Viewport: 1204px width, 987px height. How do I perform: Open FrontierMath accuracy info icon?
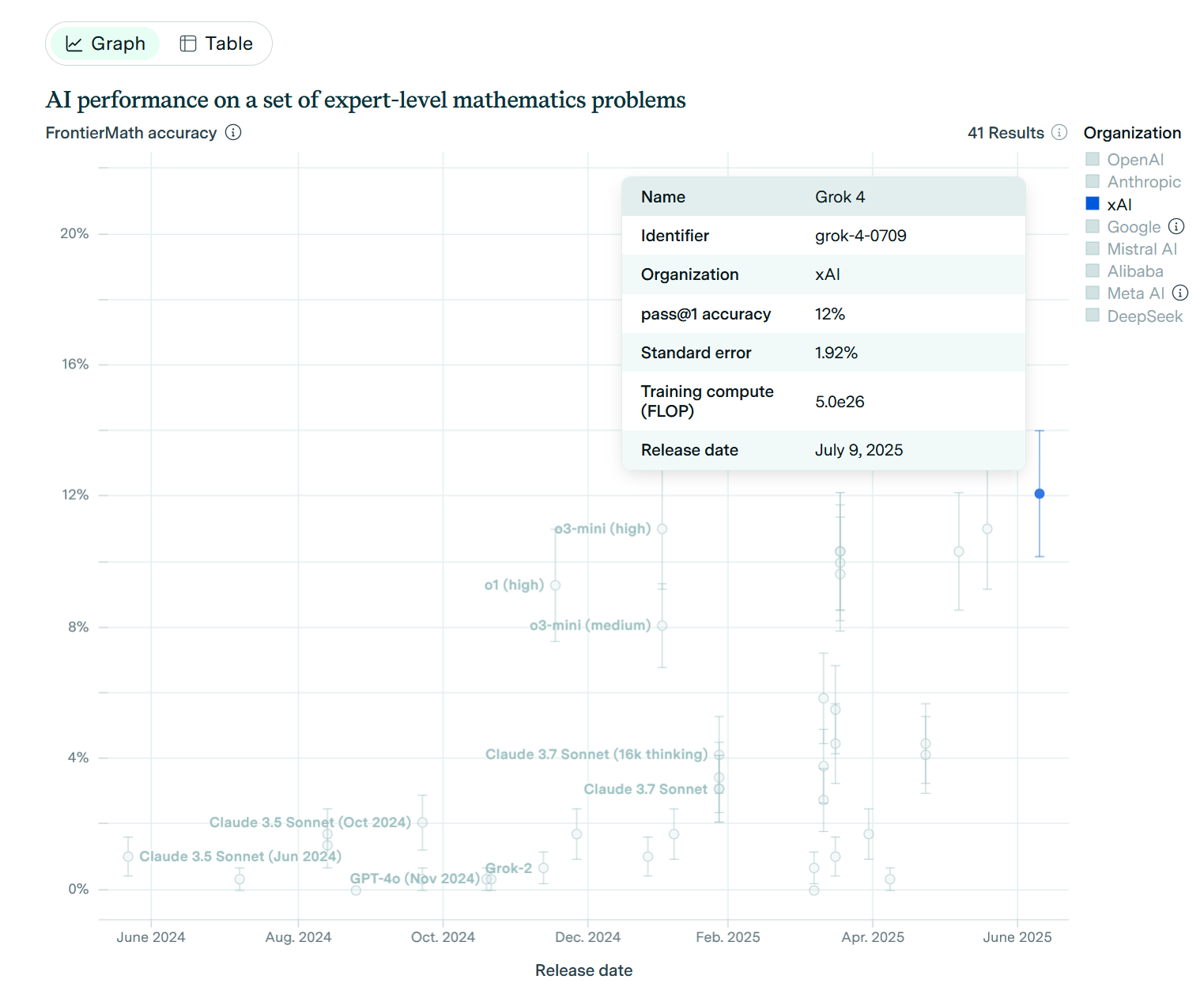click(233, 132)
